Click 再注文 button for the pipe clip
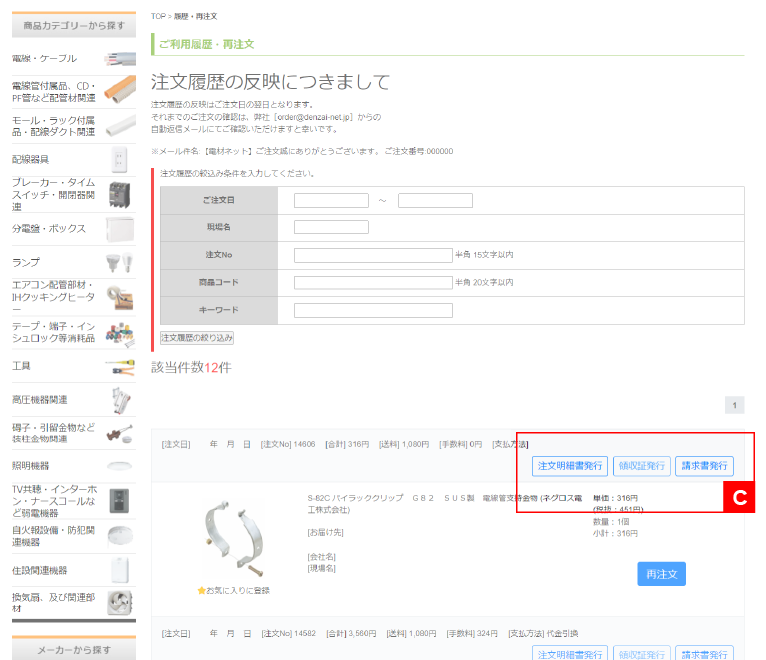 click(661, 574)
